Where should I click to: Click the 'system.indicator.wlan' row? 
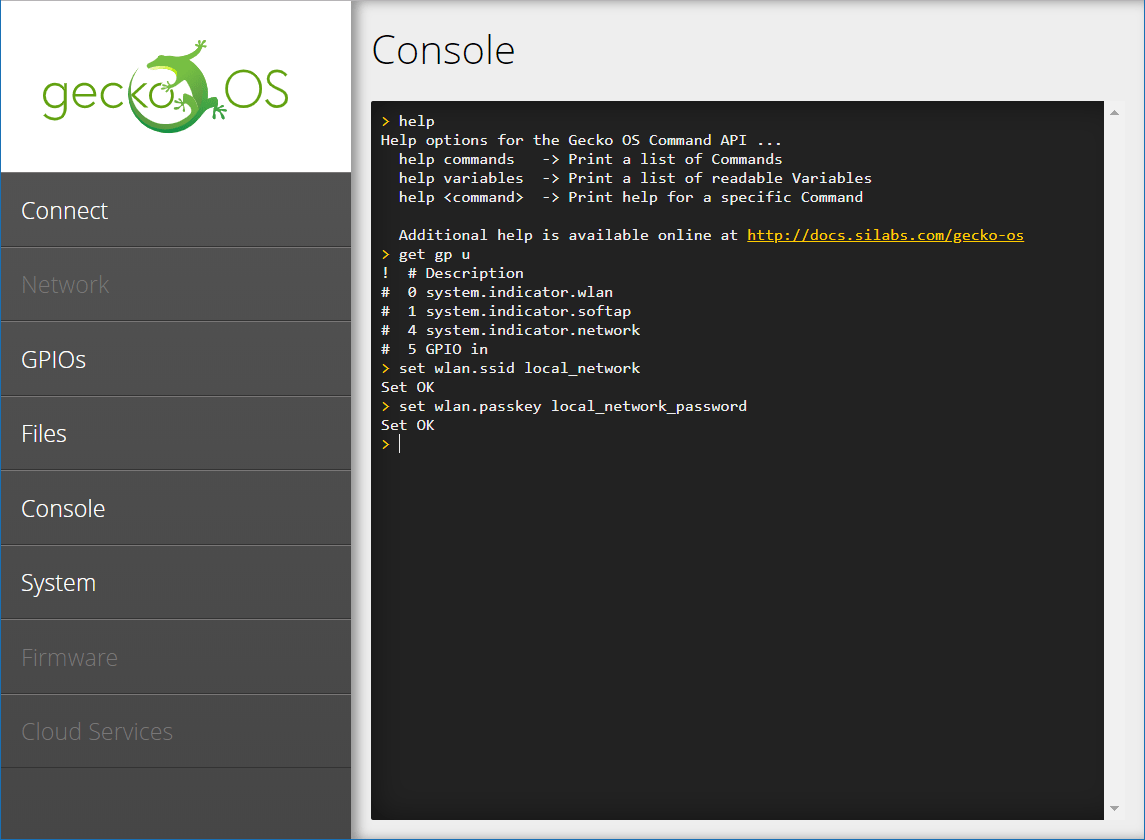pos(497,292)
